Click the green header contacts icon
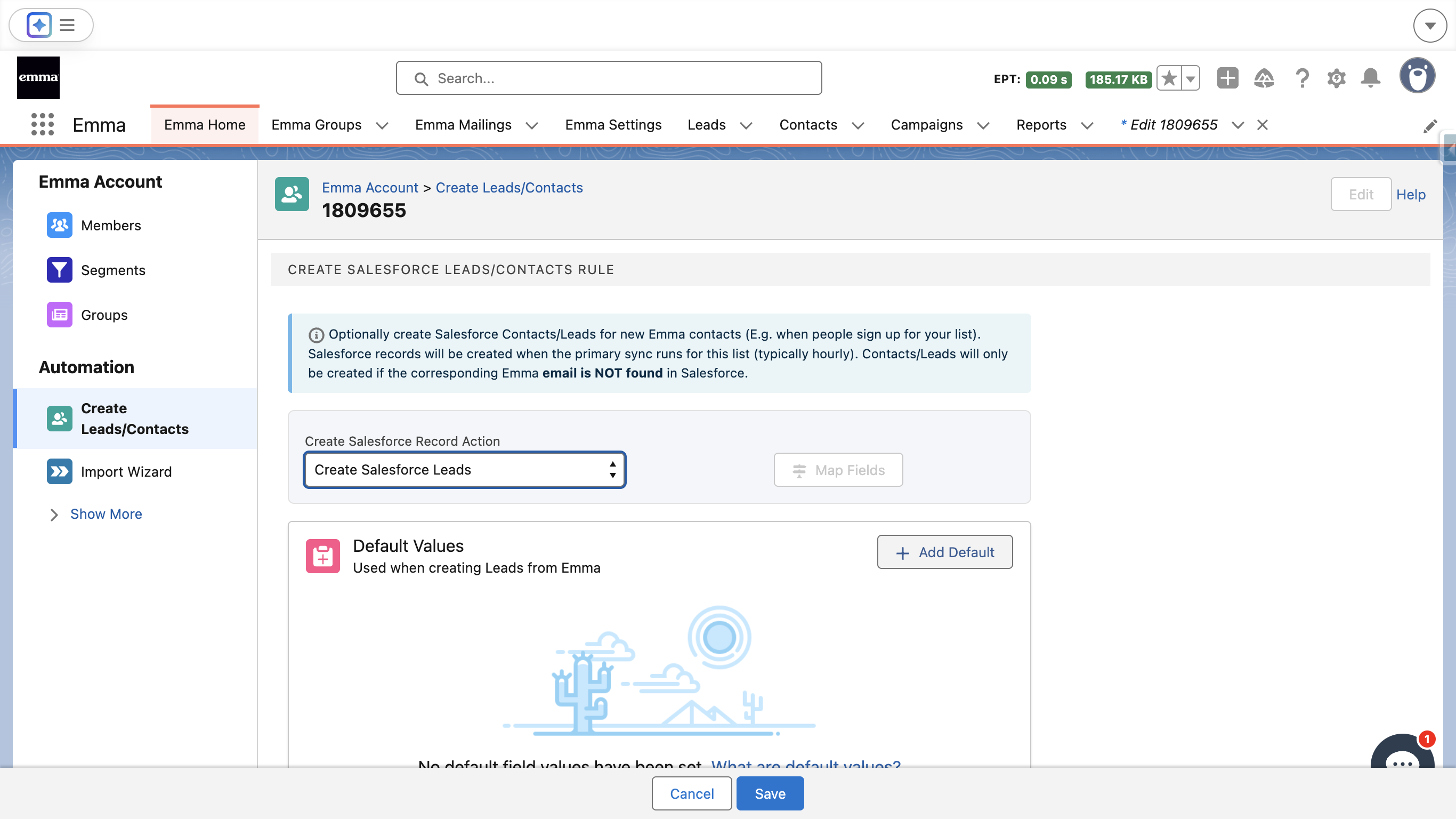1456x819 pixels. (292, 194)
